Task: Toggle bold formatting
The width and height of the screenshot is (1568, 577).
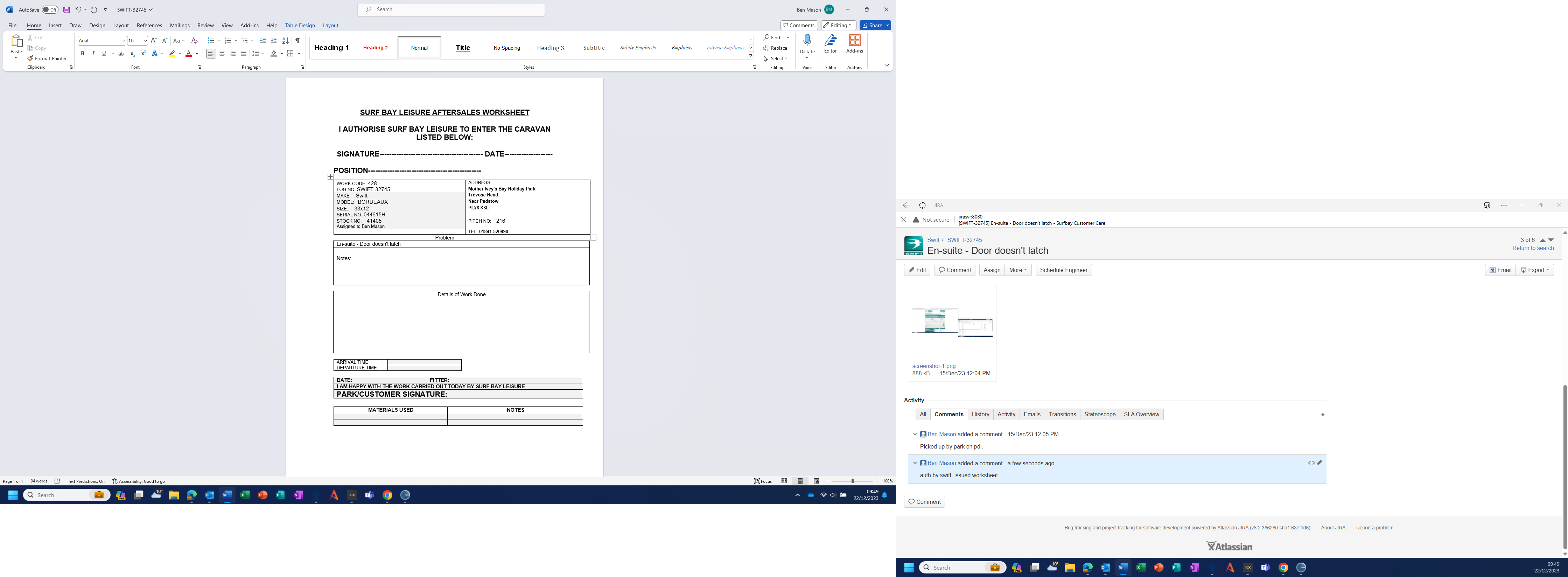Action: click(83, 54)
